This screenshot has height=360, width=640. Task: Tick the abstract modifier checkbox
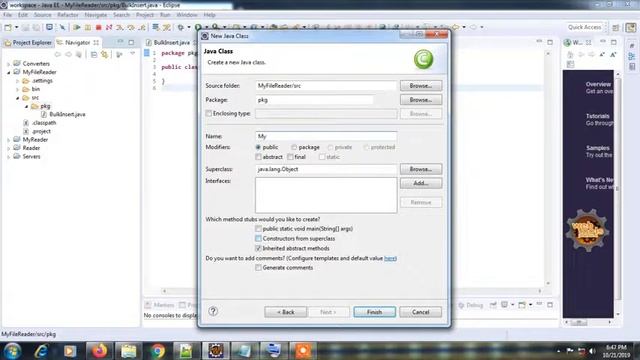[258, 157]
